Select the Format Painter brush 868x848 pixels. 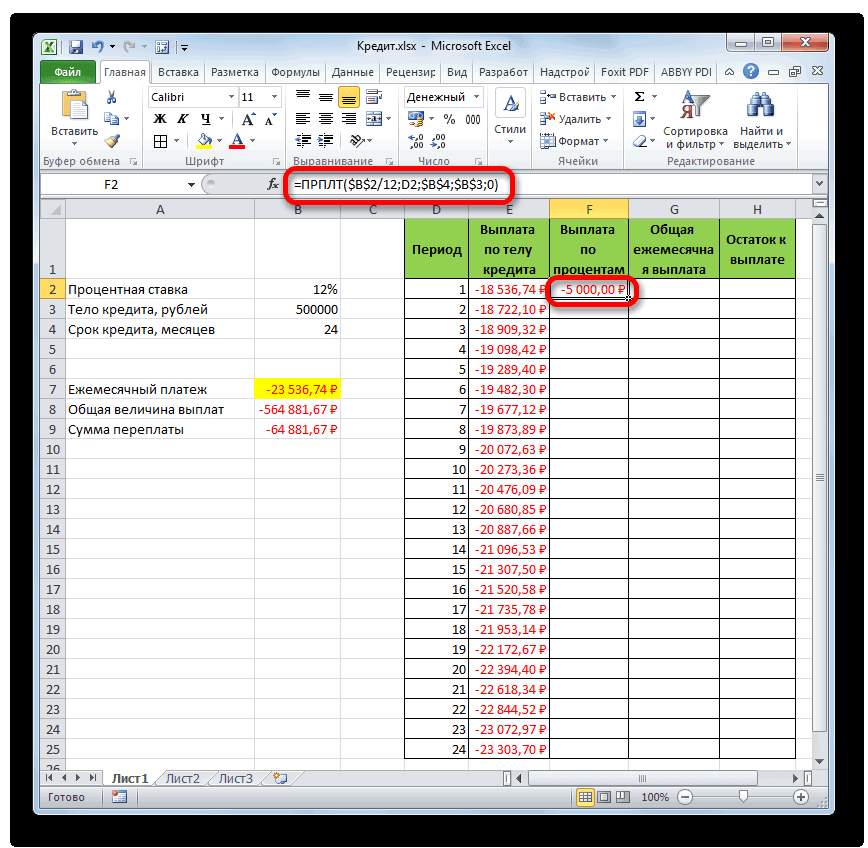coord(112,141)
